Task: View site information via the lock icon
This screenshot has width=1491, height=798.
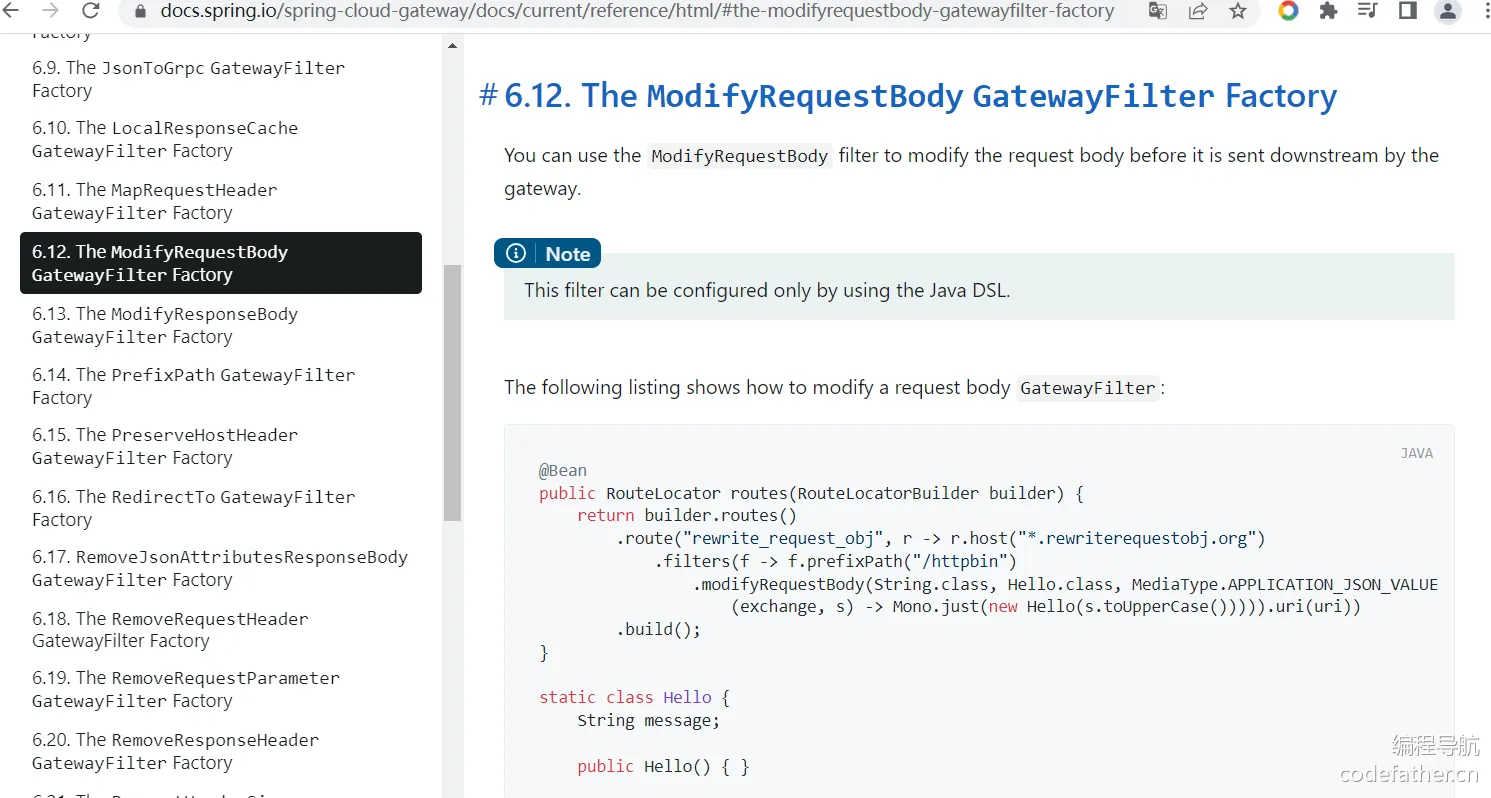Action: [x=140, y=12]
